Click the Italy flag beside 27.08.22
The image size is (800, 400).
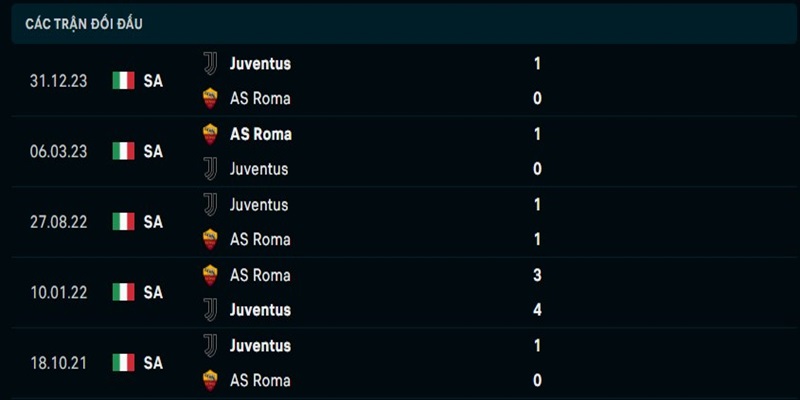[123, 221]
